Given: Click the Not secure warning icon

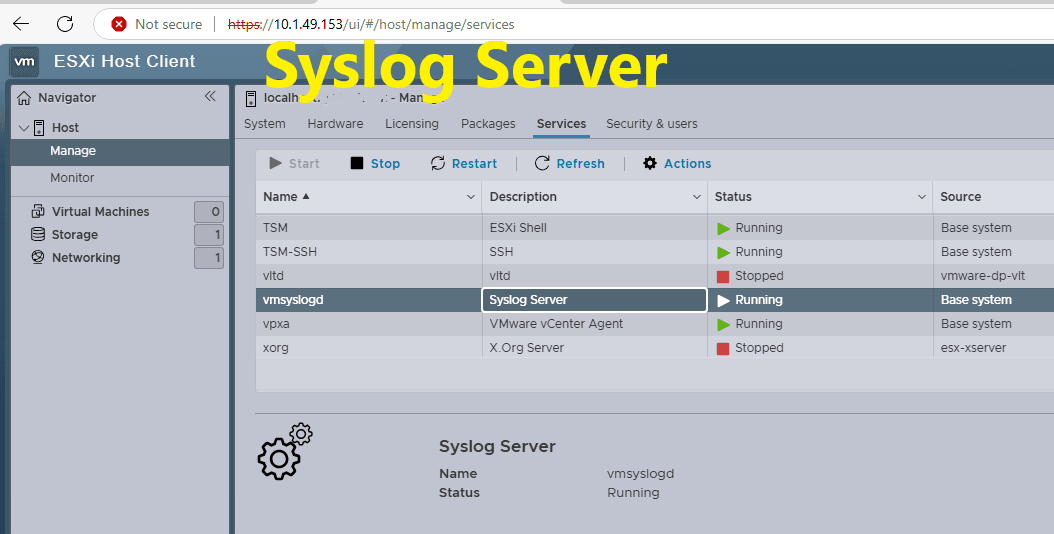Looking at the screenshot, I should 119,24.
